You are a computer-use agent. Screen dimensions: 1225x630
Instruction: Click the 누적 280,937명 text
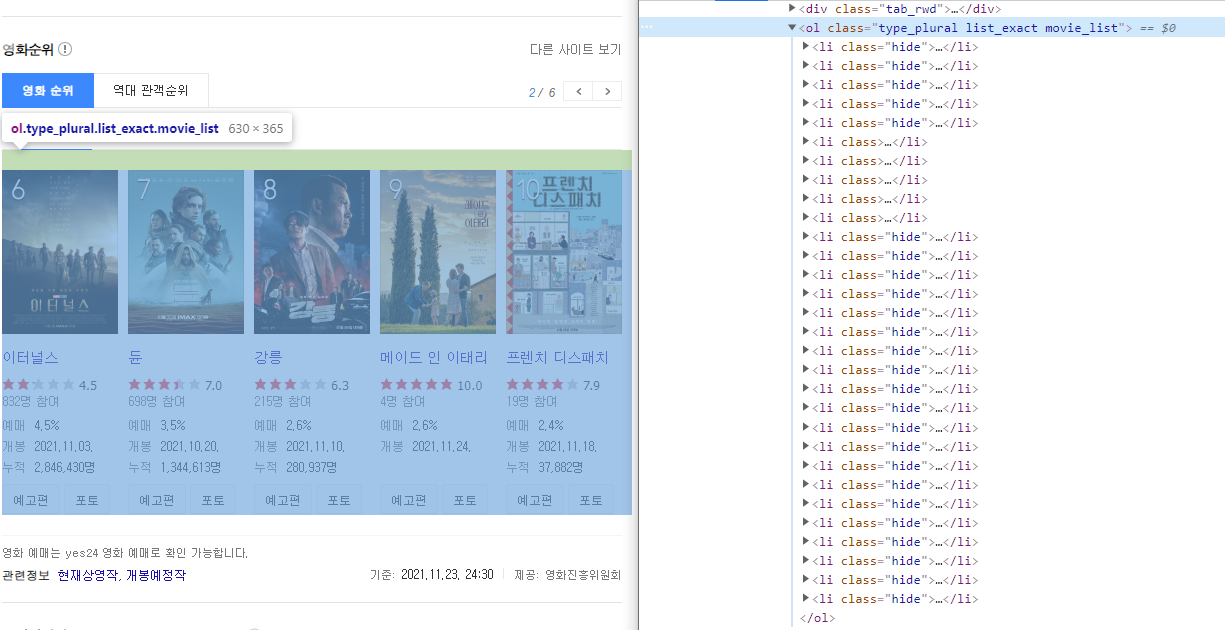pyautogui.click(x=295, y=467)
